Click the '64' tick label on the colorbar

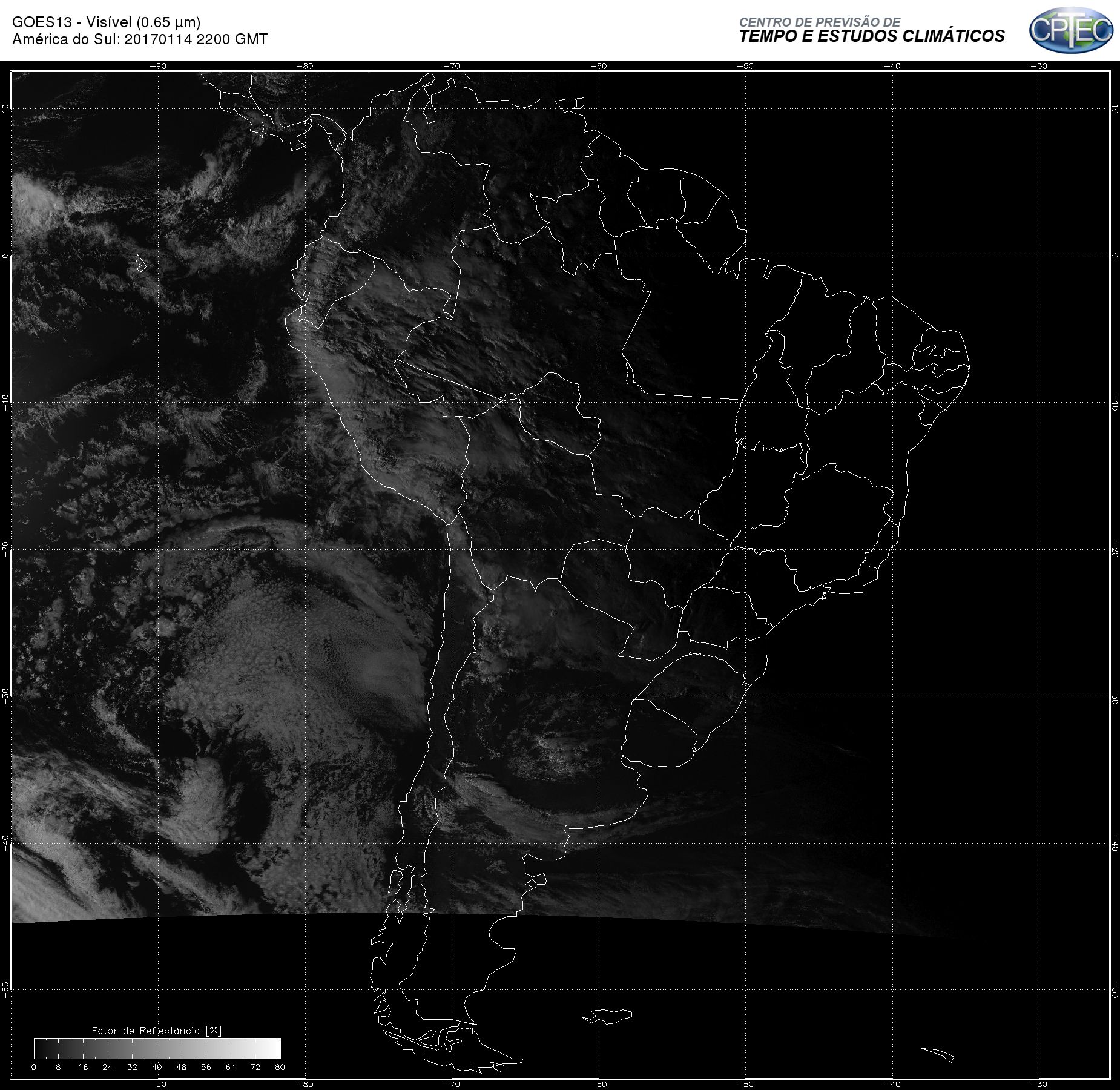coord(231,1067)
